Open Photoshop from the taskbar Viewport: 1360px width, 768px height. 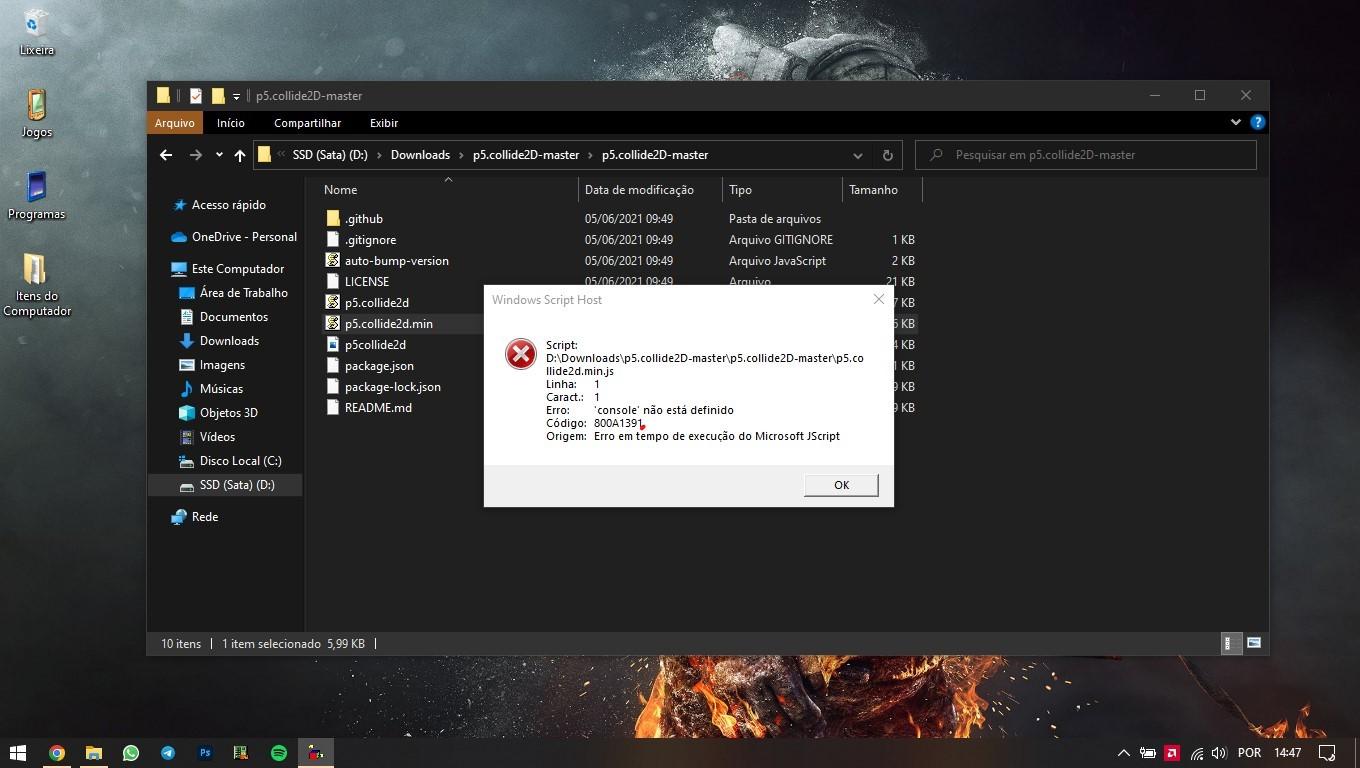tap(205, 753)
